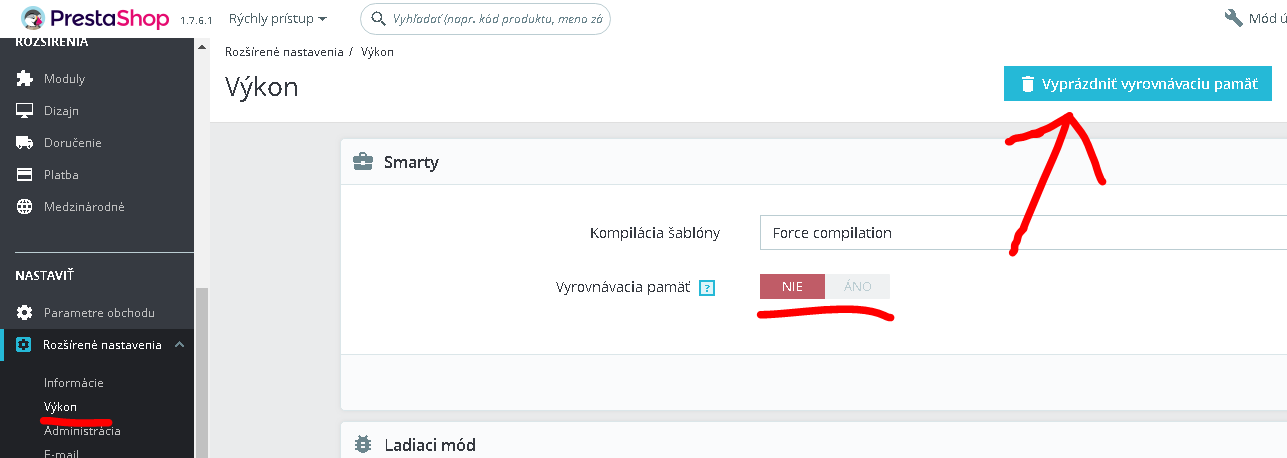This screenshot has height=458, width=1287.
Task: Click the Moduly puzzle piece icon
Action: point(25,79)
